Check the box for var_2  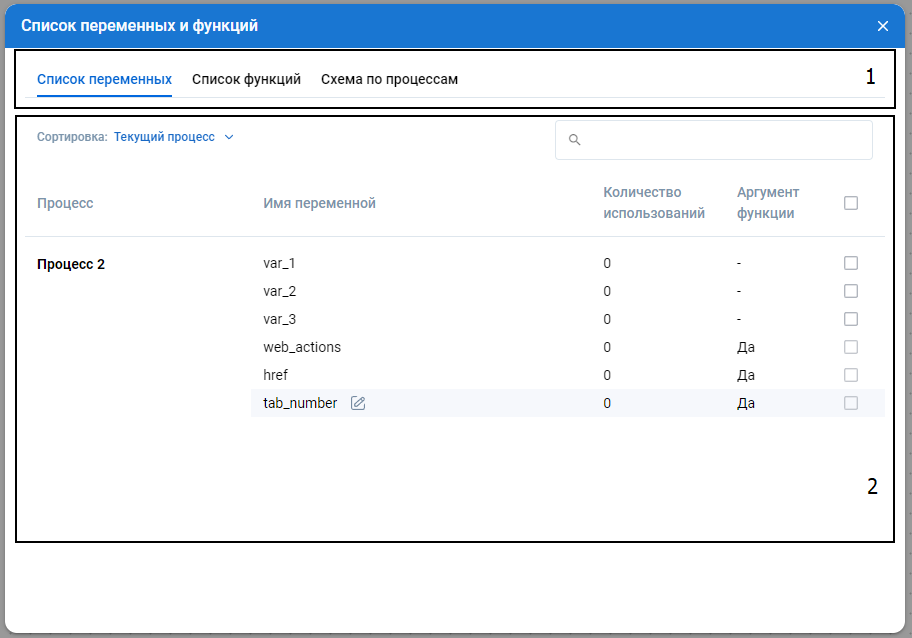[851, 291]
